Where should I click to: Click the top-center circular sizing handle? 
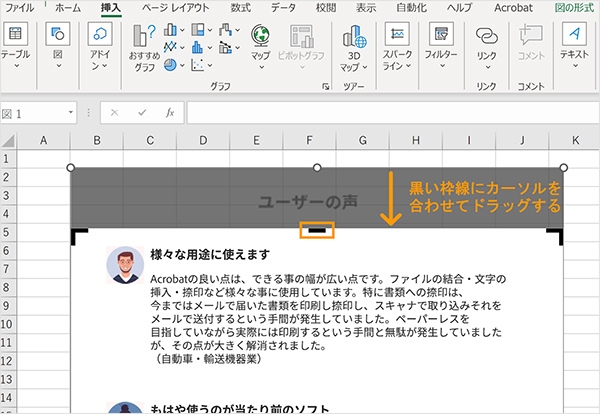point(317,168)
